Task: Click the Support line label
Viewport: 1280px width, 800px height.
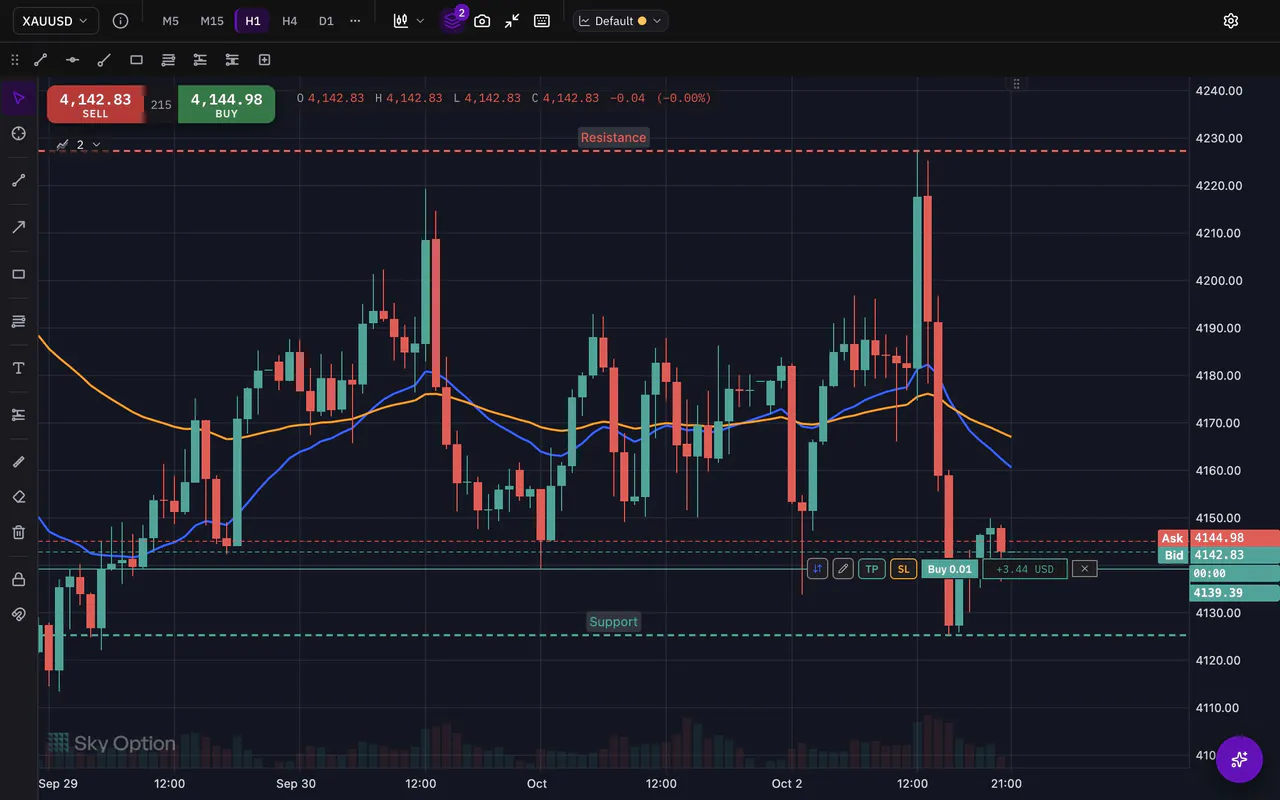Action: [x=613, y=622]
